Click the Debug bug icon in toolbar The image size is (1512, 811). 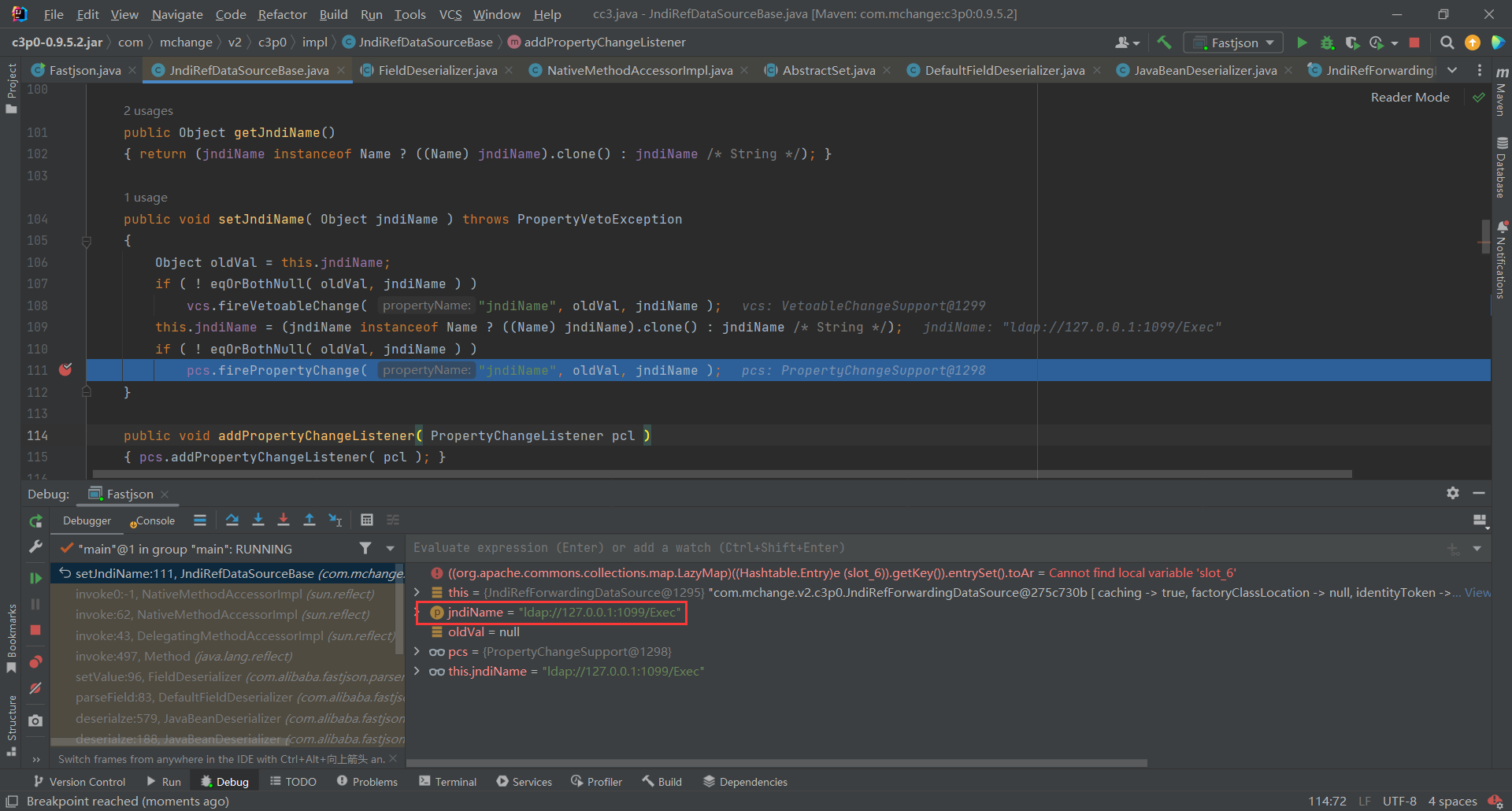1327,43
